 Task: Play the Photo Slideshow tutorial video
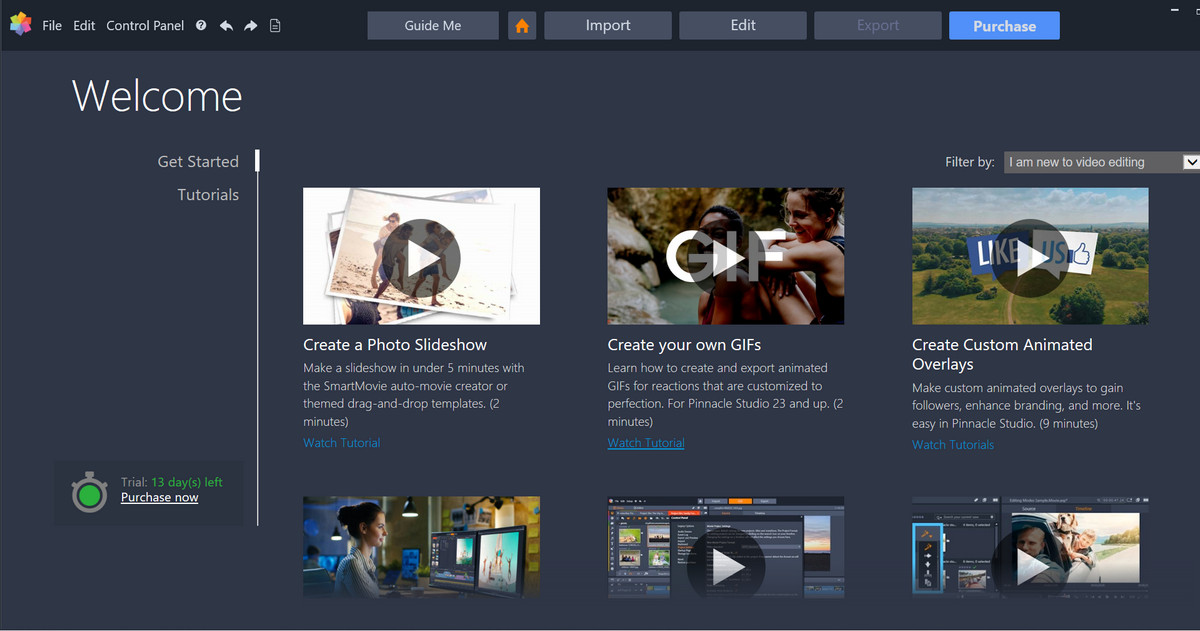pyautogui.click(x=421, y=256)
